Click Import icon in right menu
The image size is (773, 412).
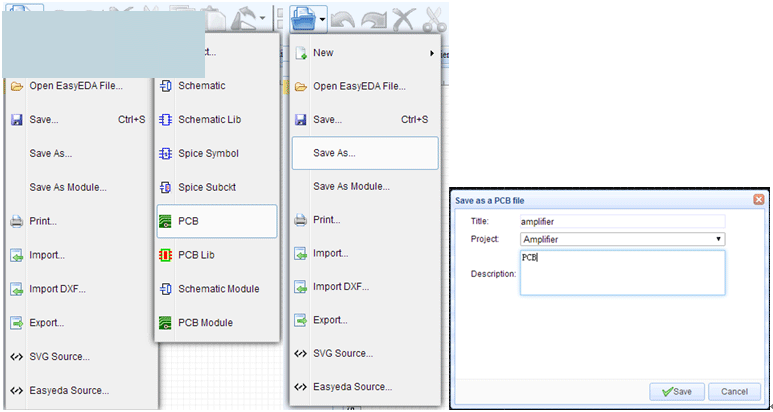[300, 254]
